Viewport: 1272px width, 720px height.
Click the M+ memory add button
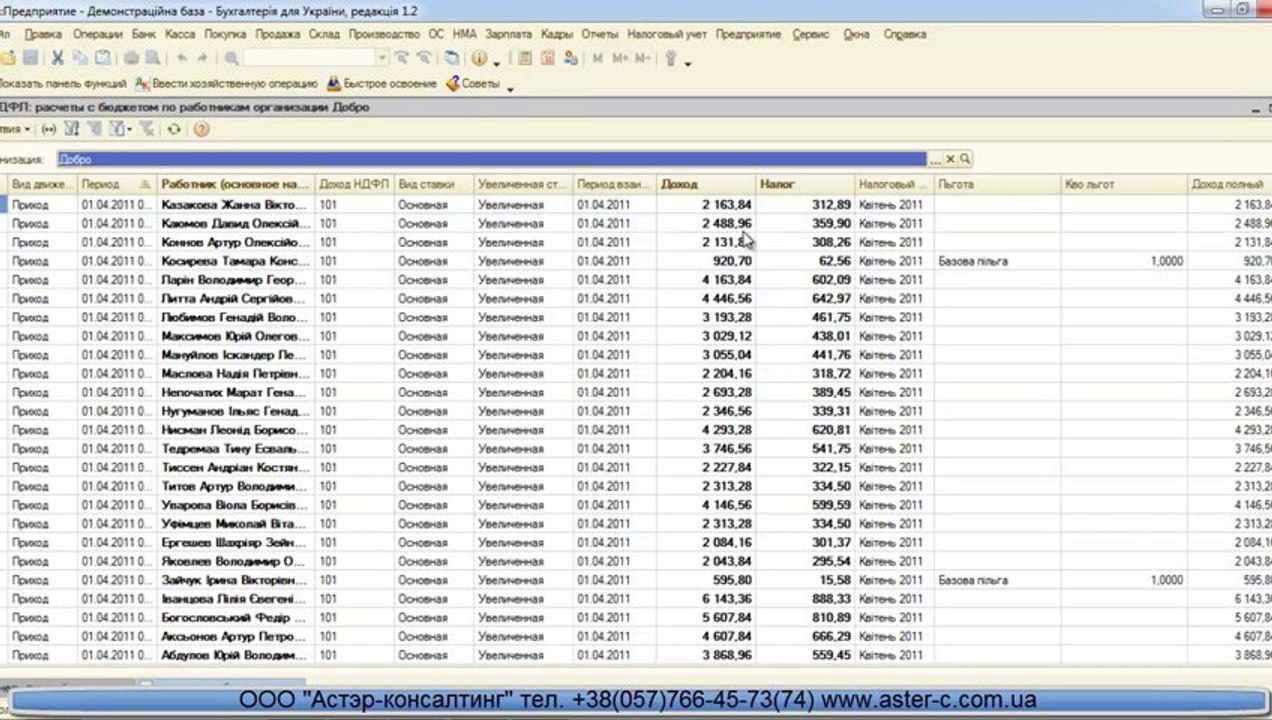pos(620,58)
